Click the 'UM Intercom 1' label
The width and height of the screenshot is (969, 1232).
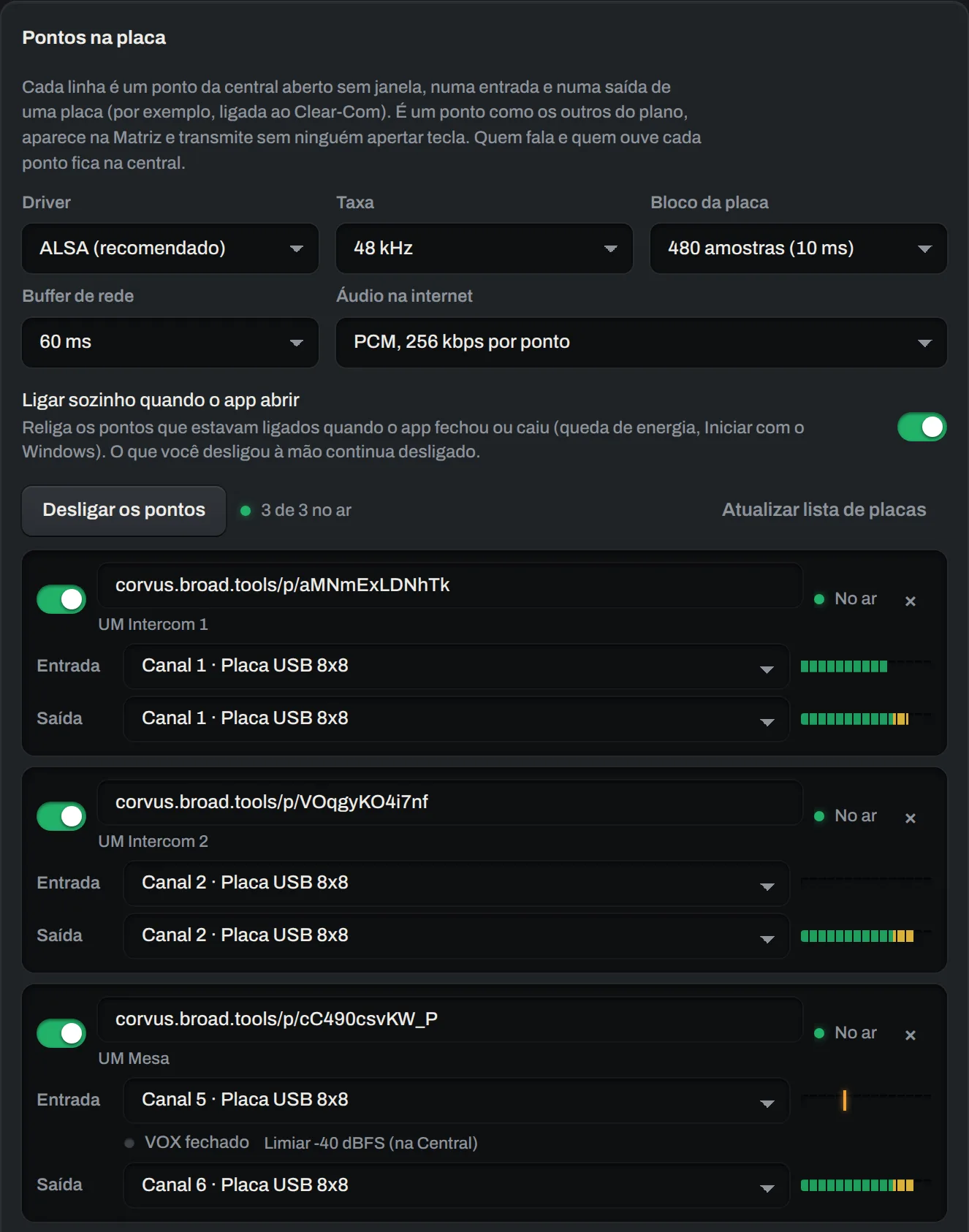153,624
